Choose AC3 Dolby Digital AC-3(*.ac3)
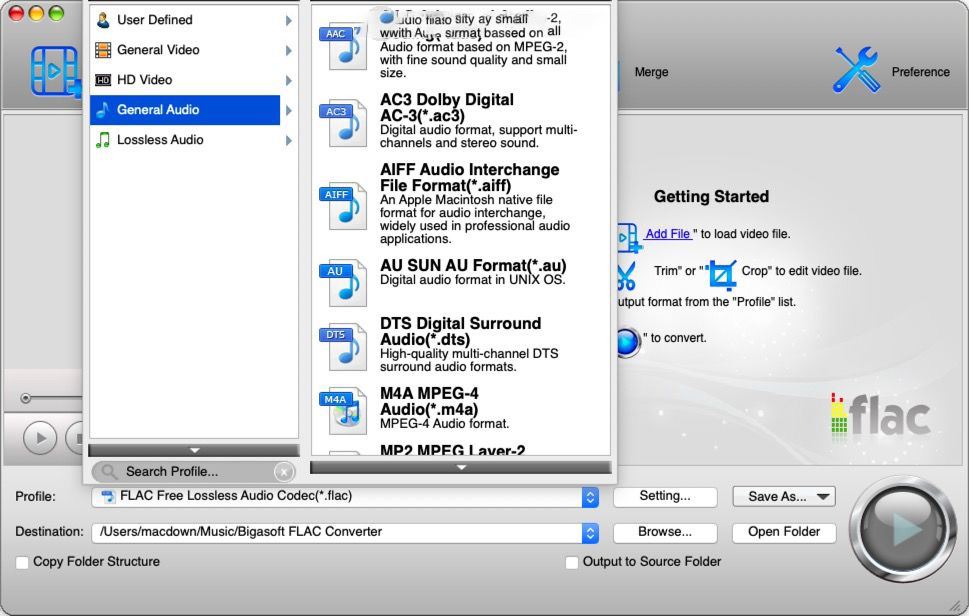Viewport: 969px width, 616px height. click(447, 108)
